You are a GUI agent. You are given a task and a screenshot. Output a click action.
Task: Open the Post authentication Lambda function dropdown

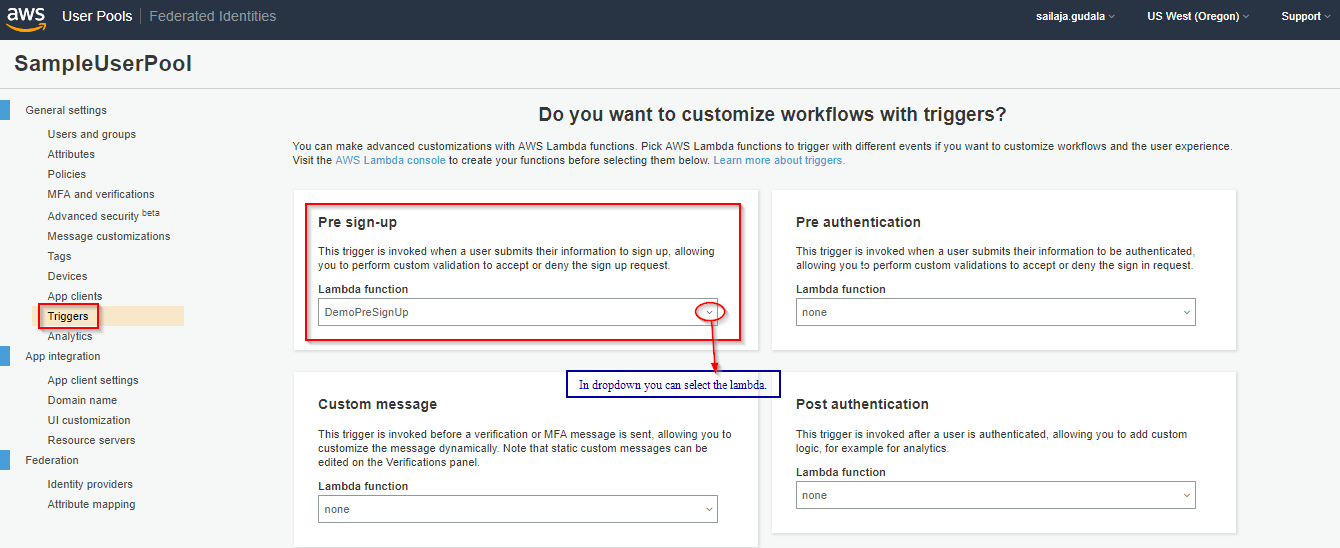[996, 495]
